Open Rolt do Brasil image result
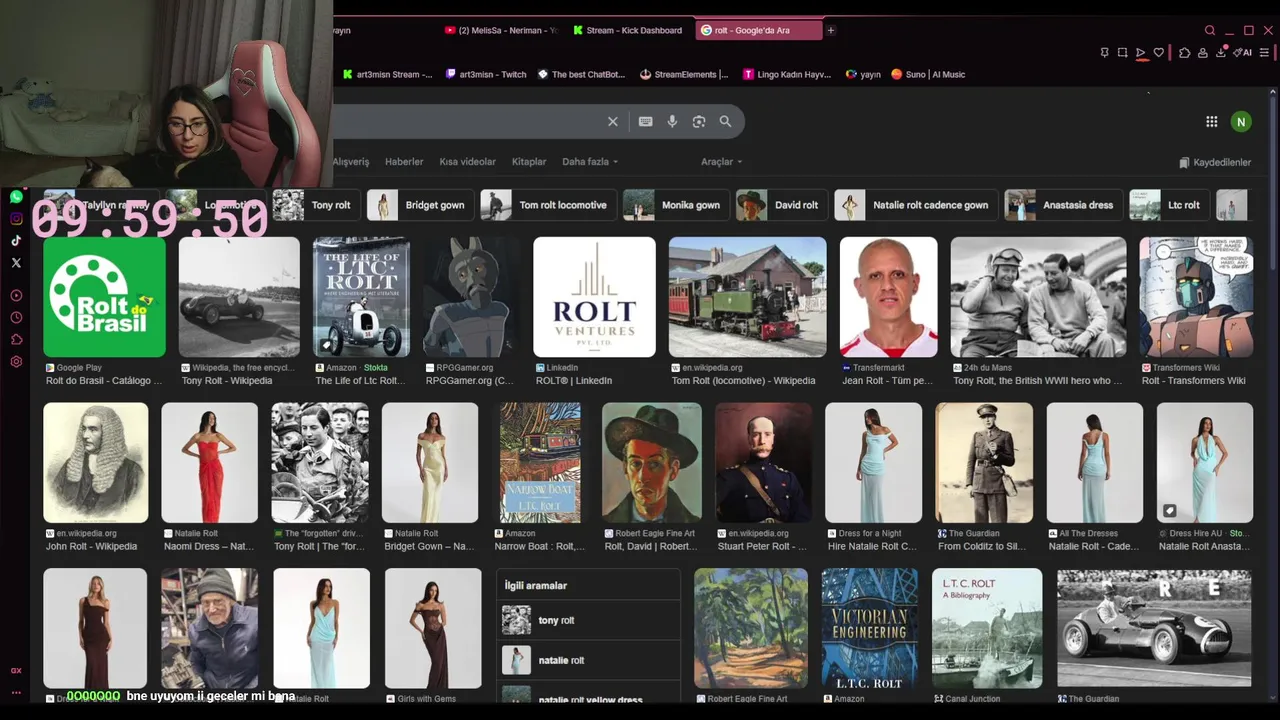 (x=104, y=297)
